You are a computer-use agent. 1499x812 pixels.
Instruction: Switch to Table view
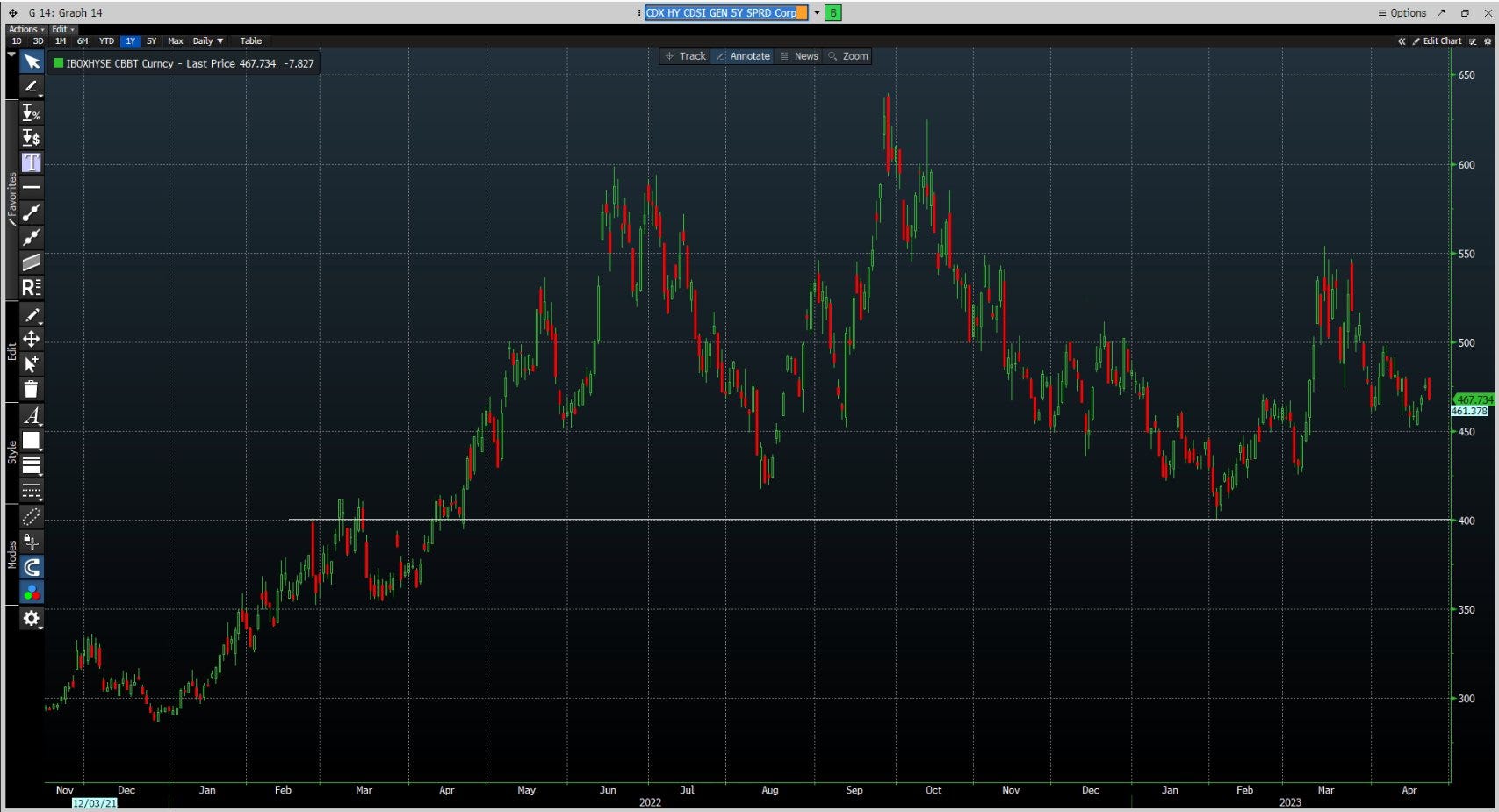(x=251, y=41)
